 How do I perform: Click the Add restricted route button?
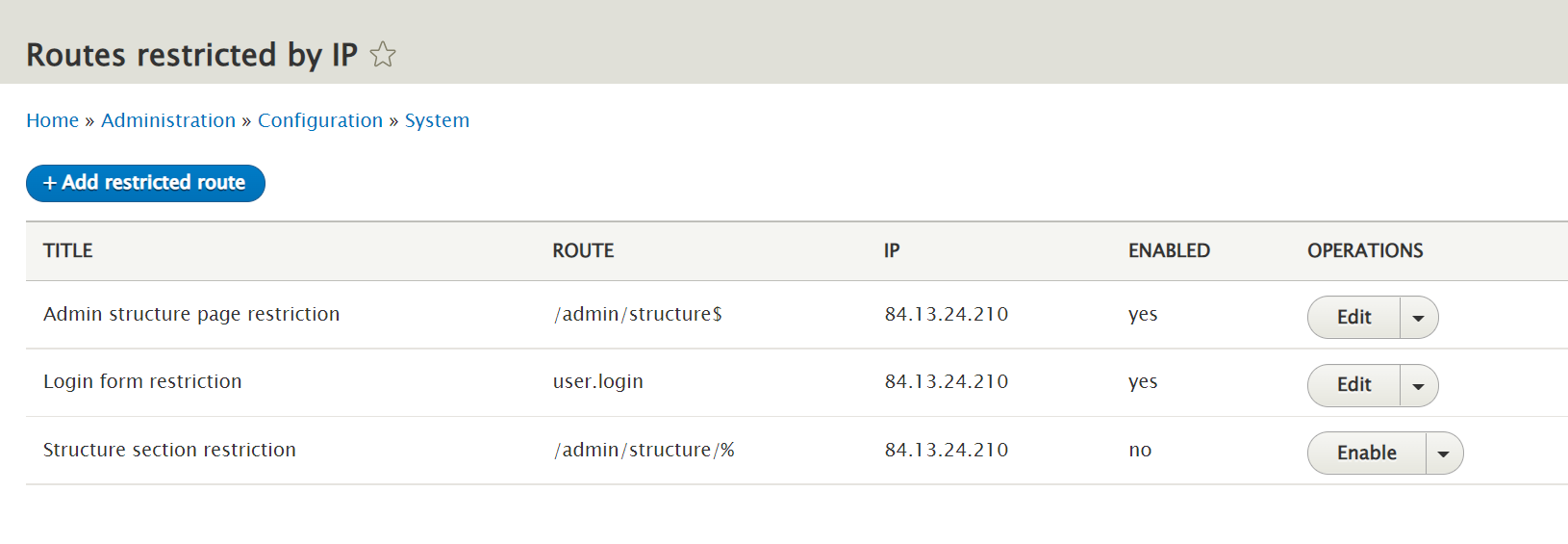pos(145,183)
